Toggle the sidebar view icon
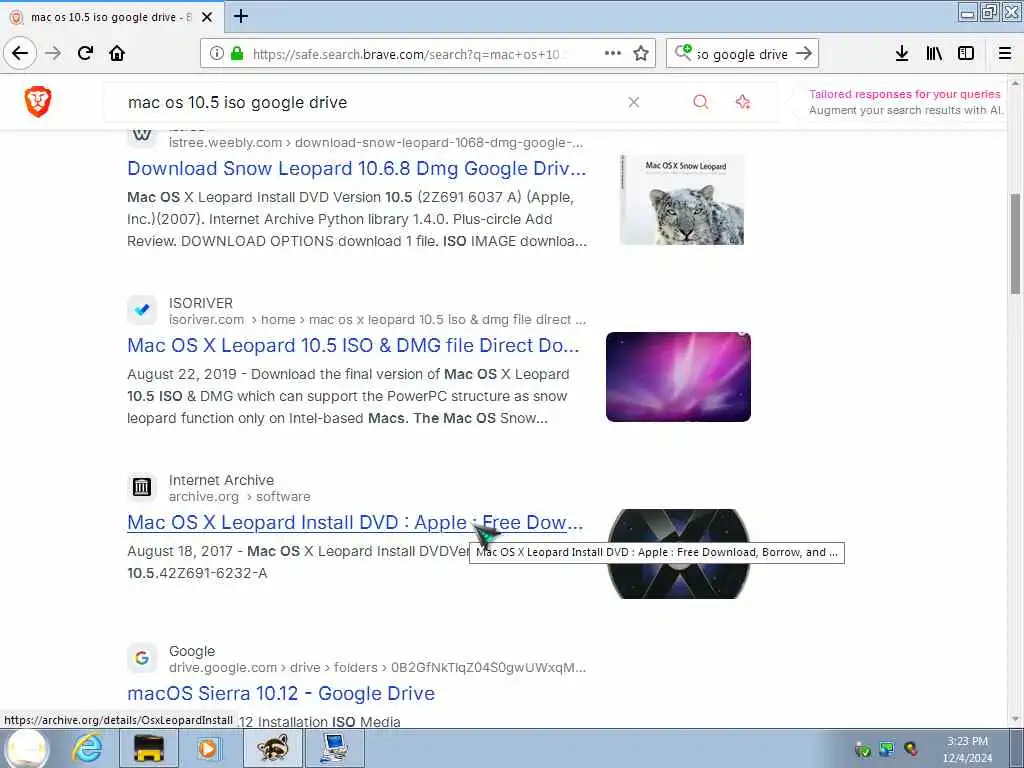 tap(966, 54)
